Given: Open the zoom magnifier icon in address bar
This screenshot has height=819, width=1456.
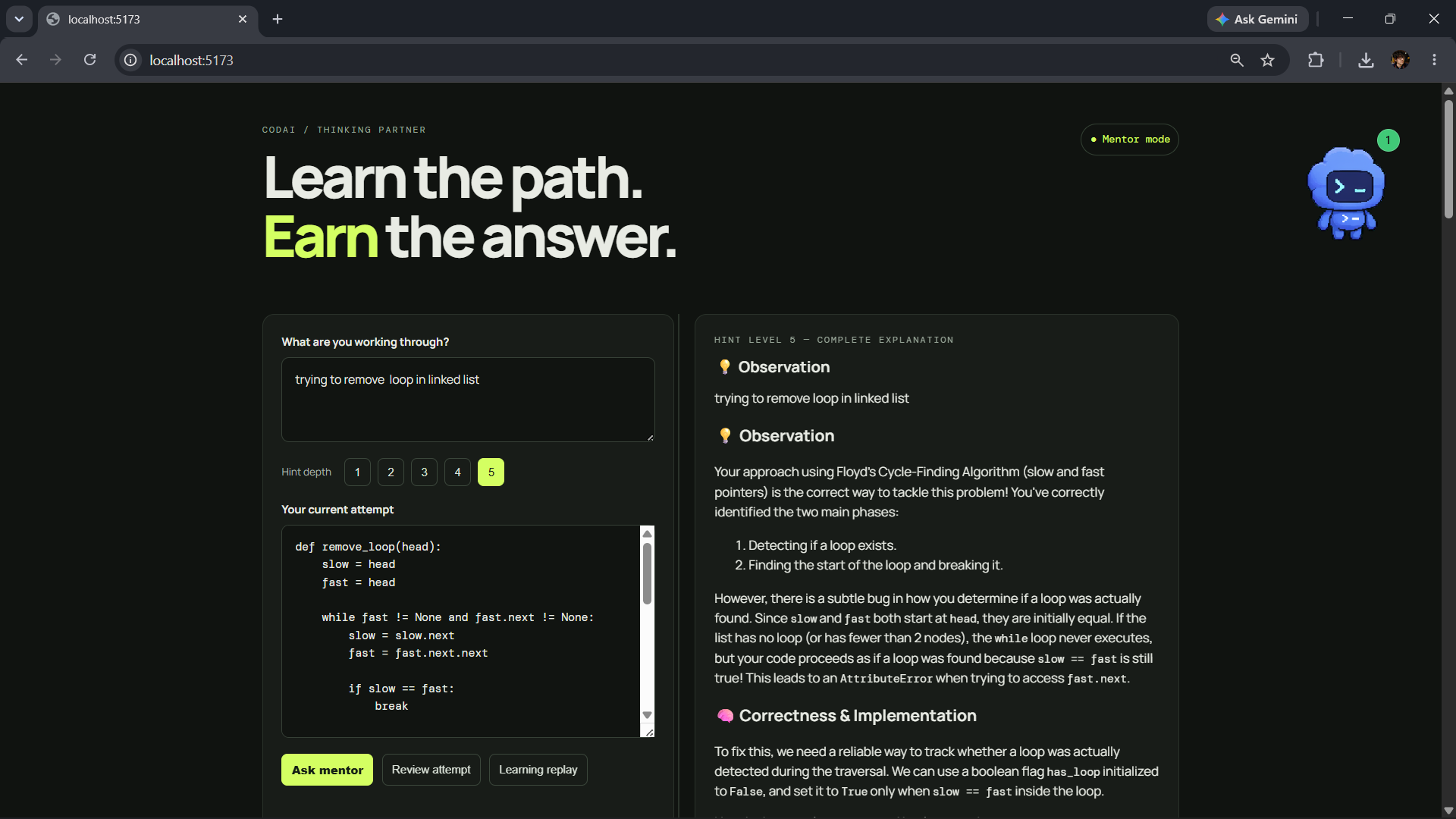Looking at the screenshot, I should pos(1237,60).
